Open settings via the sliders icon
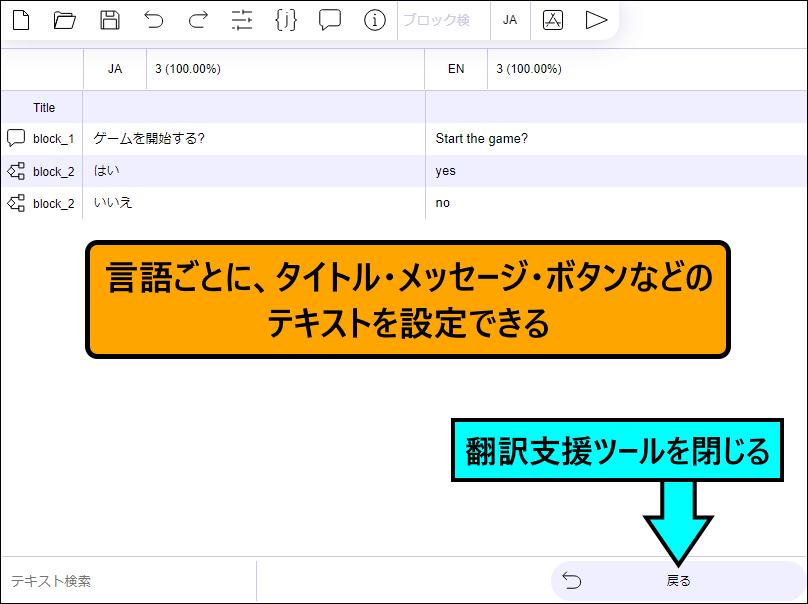Image resolution: width=808 pixels, height=604 pixels. click(x=242, y=20)
